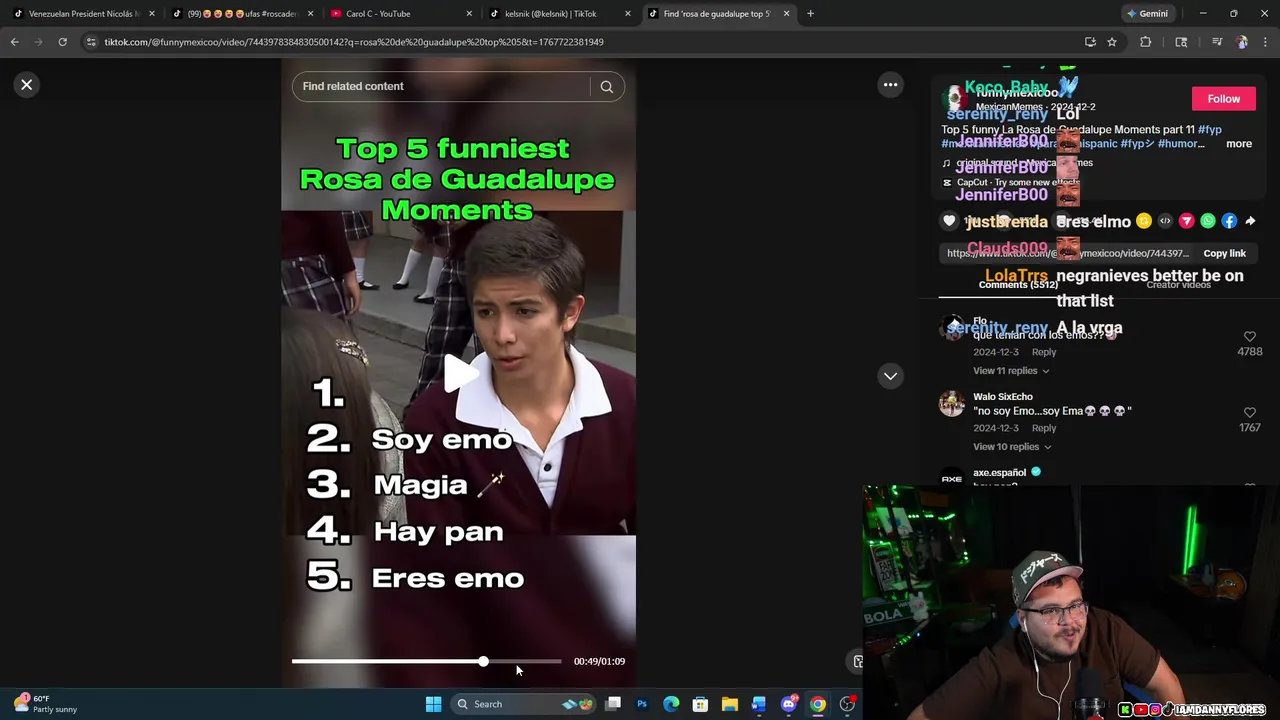This screenshot has width=1280, height=720.
Task: Open the Chrome profile avatar
Action: pos(1242,42)
